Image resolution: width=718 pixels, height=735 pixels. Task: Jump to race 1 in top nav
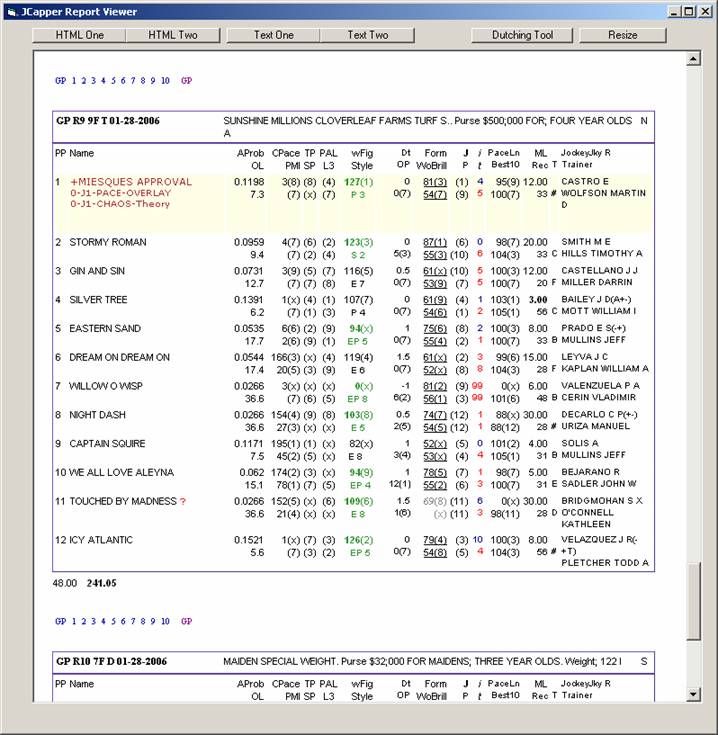click(74, 81)
